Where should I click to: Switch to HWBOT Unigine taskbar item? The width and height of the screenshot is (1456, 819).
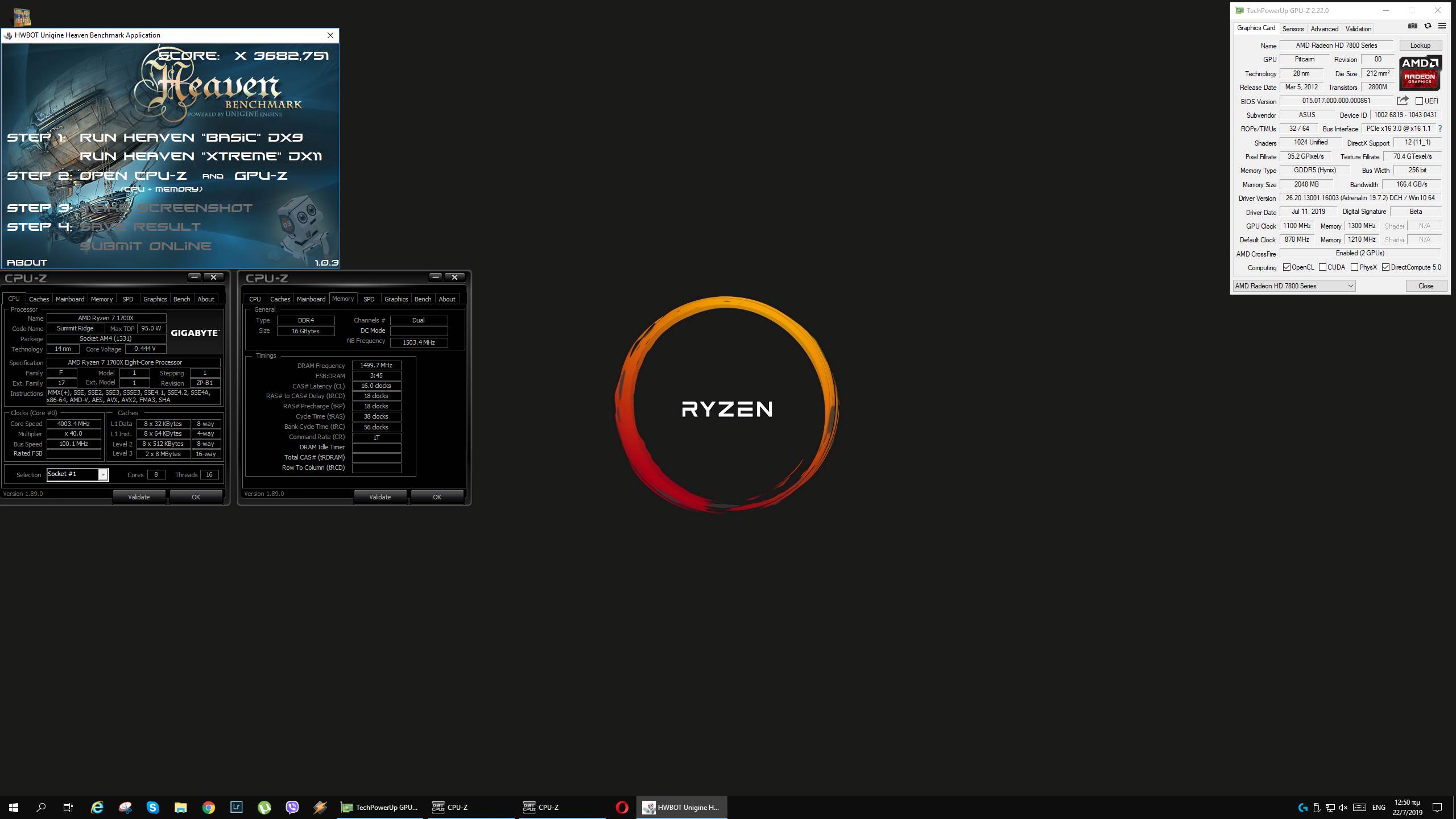(x=681, y=807)
